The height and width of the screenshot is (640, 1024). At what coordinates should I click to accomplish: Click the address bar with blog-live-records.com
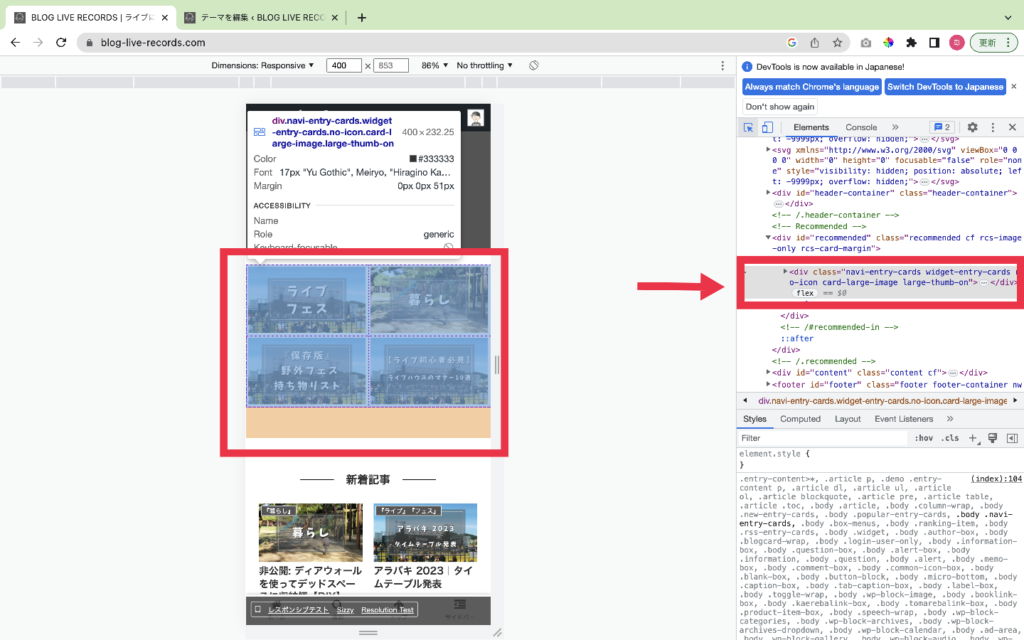431,42
